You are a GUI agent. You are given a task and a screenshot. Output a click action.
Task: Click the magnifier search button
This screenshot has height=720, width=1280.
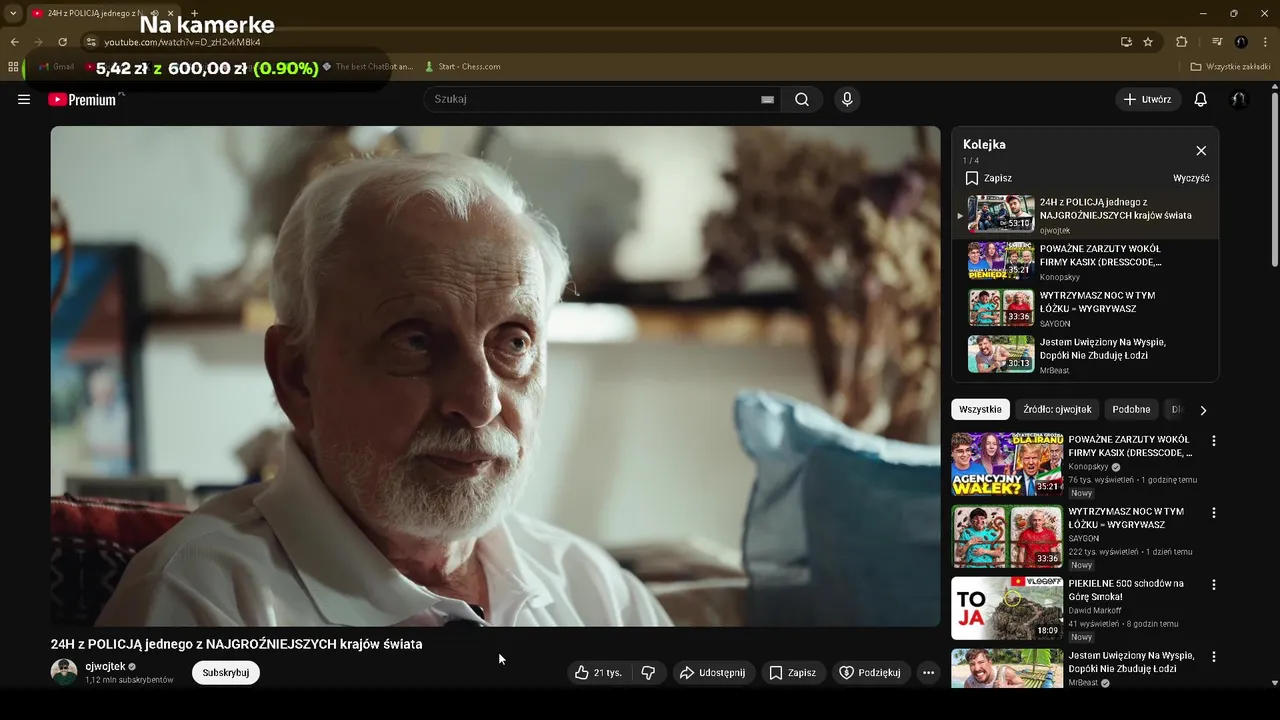click(802, 99)
